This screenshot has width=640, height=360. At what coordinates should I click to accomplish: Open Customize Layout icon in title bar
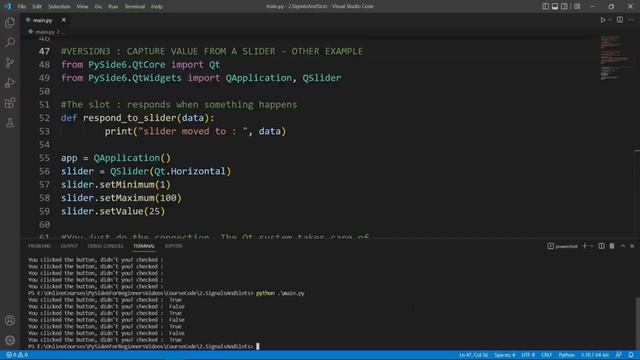pos(577,7)
